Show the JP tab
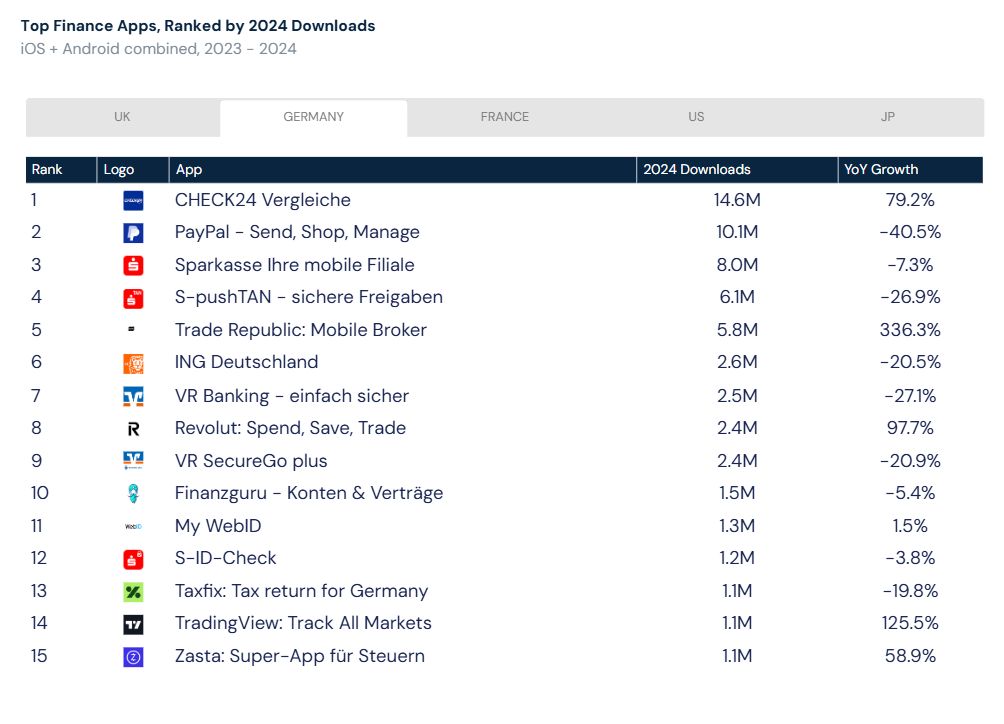The height and width of the screenshot is (724, 1004). [x=887, y=117]
